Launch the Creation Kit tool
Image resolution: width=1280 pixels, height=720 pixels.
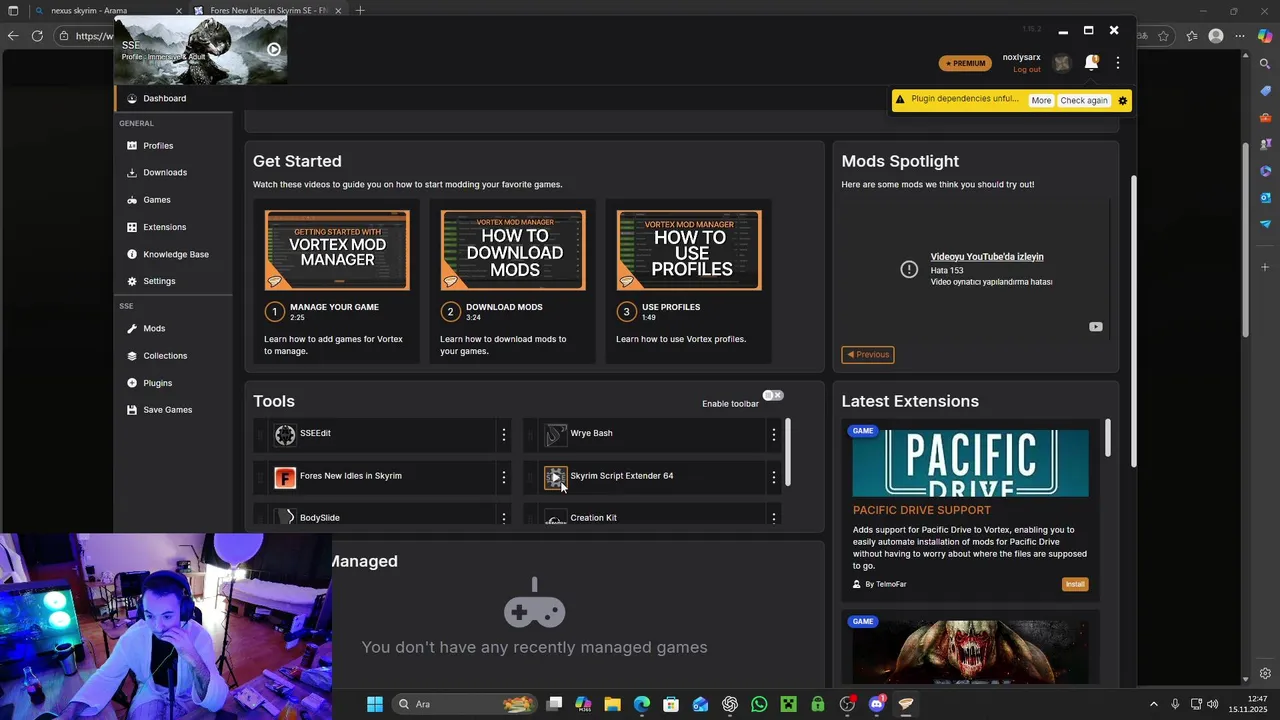(555, 517)
